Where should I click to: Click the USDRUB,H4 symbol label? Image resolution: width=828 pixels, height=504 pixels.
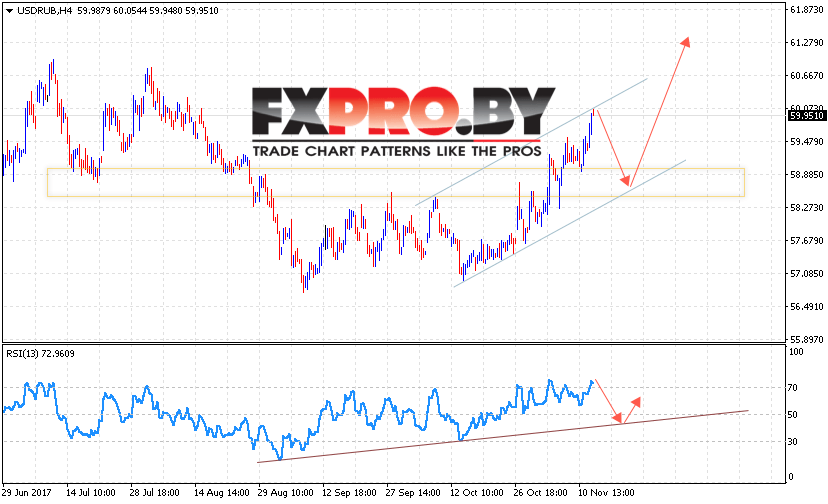pos(45,11)
